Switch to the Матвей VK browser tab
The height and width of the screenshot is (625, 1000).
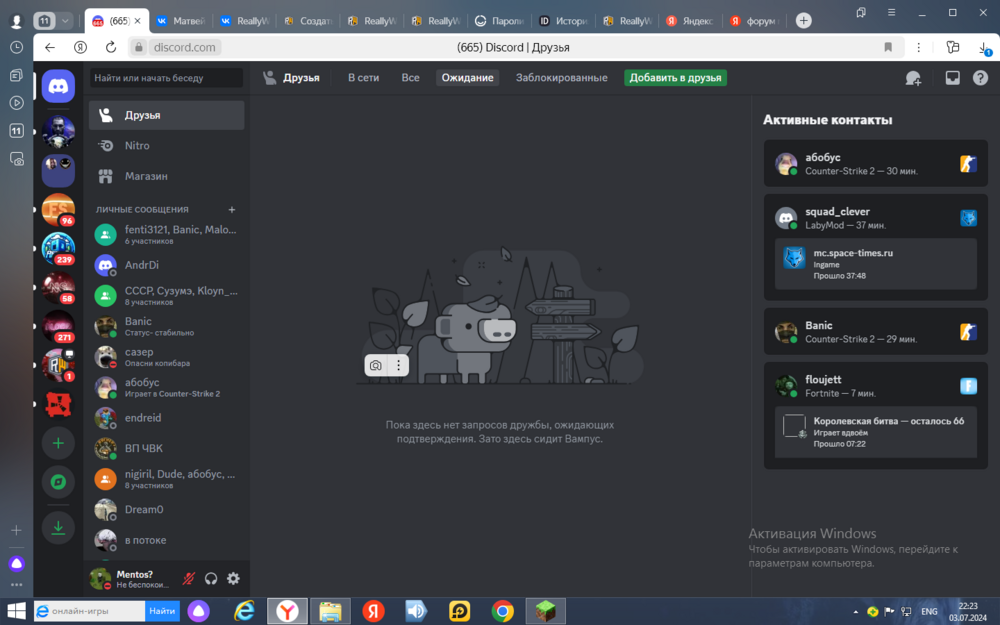point(181,21)
